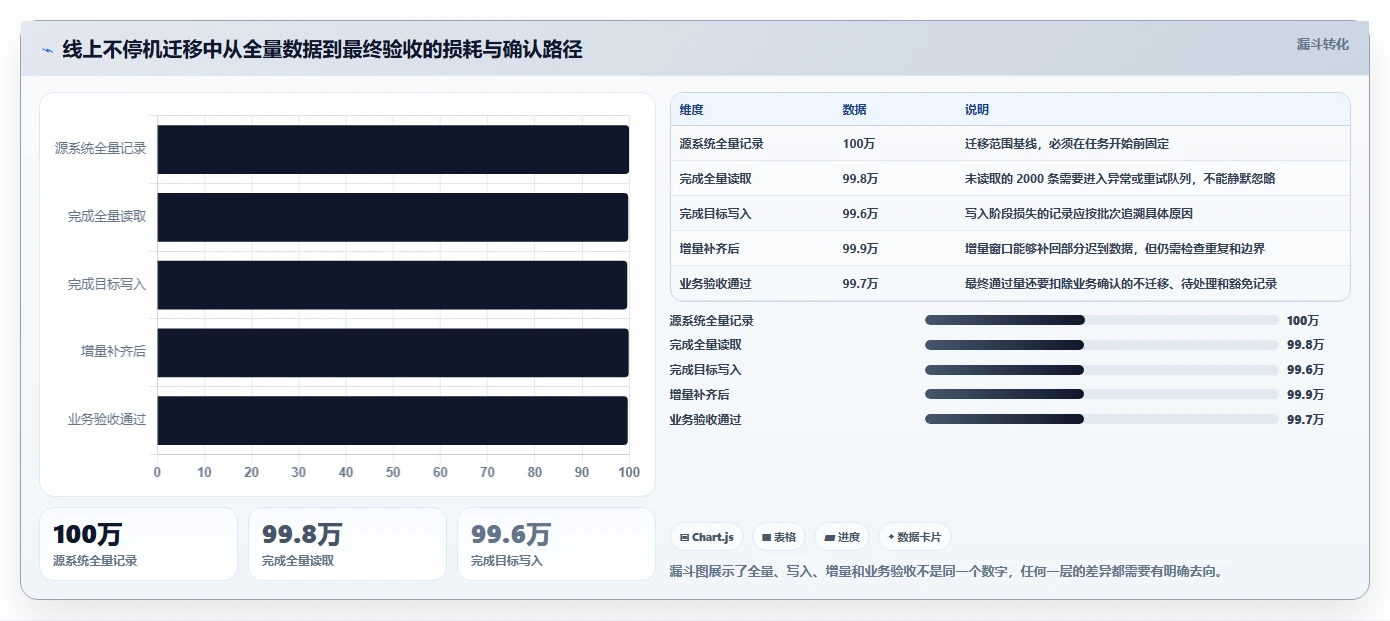The height and width of the screenshot is (621, 1390).
Task: Click the 100万 value in the table
Action: (x=858, y=144)
